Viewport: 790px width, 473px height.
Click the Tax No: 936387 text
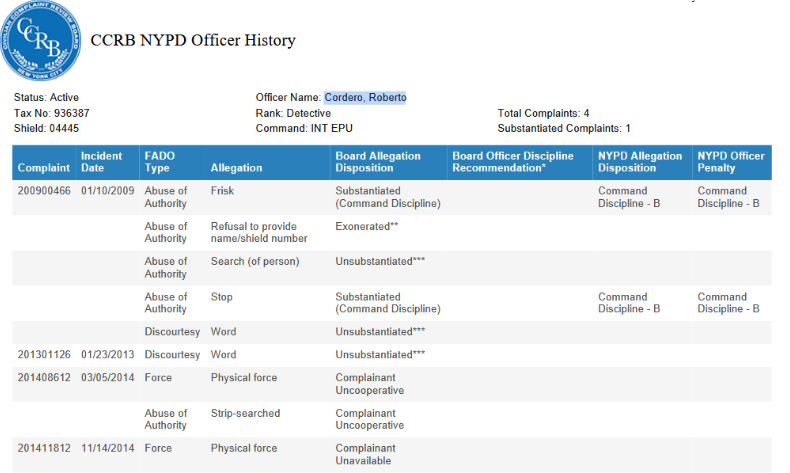coord(51,113)
